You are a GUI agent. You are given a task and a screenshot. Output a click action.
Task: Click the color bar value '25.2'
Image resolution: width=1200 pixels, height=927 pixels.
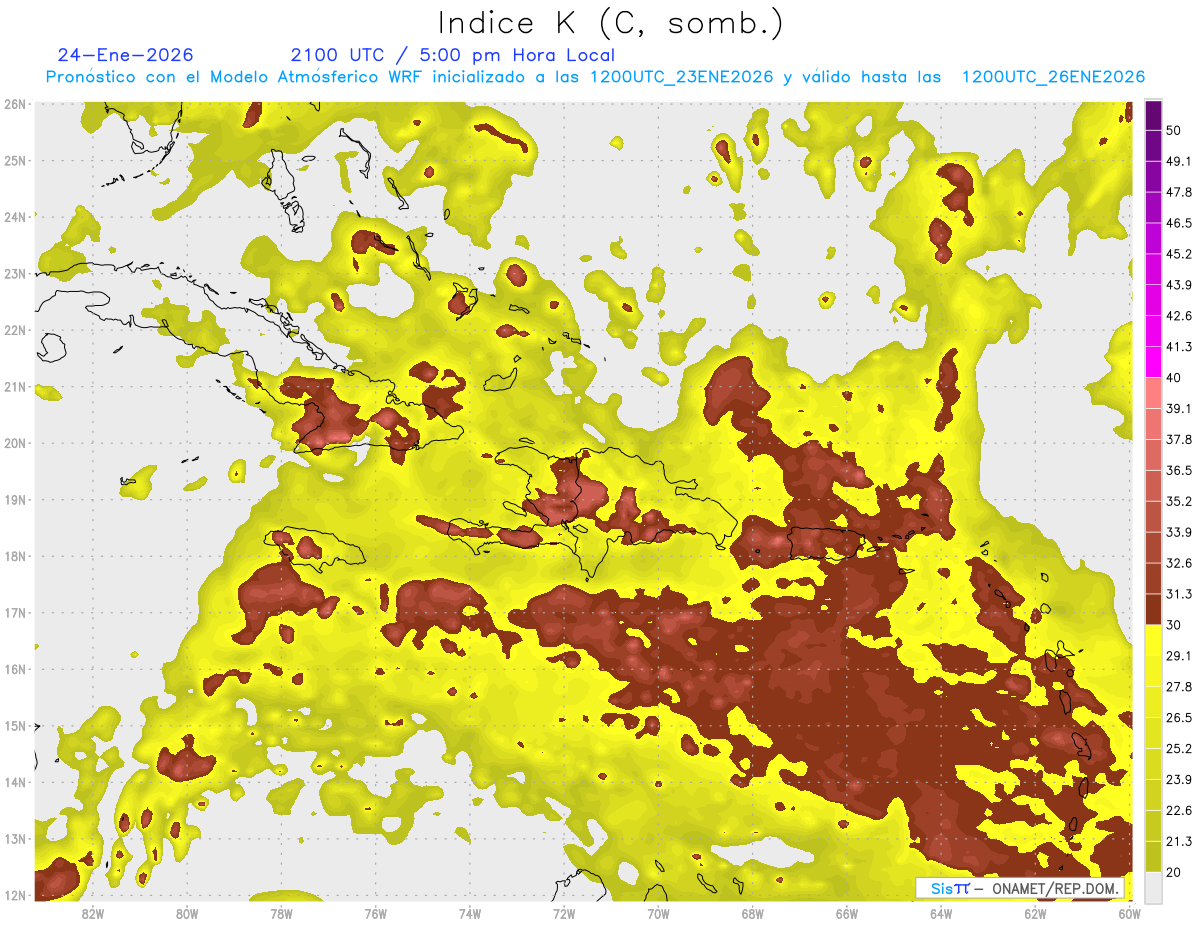(1178, 749)
